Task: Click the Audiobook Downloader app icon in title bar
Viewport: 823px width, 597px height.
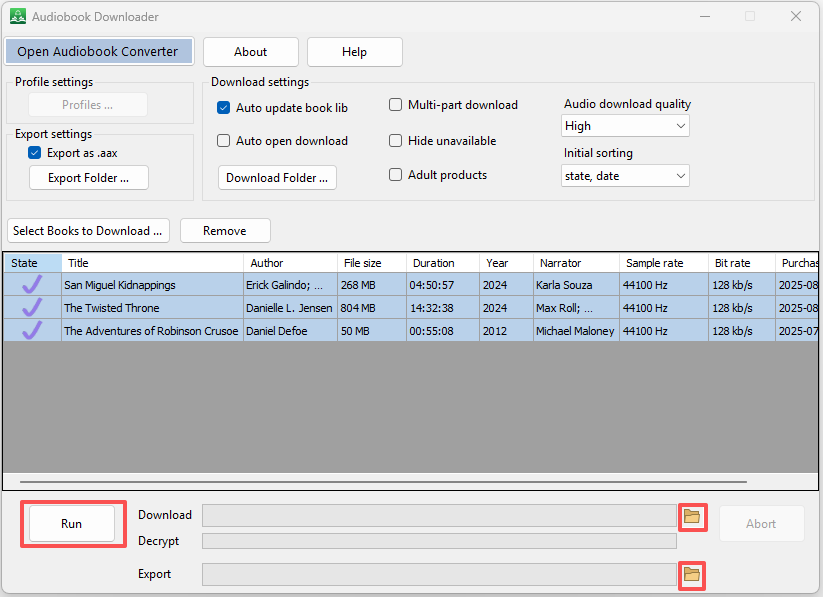Action: click(x=17, y=17)
